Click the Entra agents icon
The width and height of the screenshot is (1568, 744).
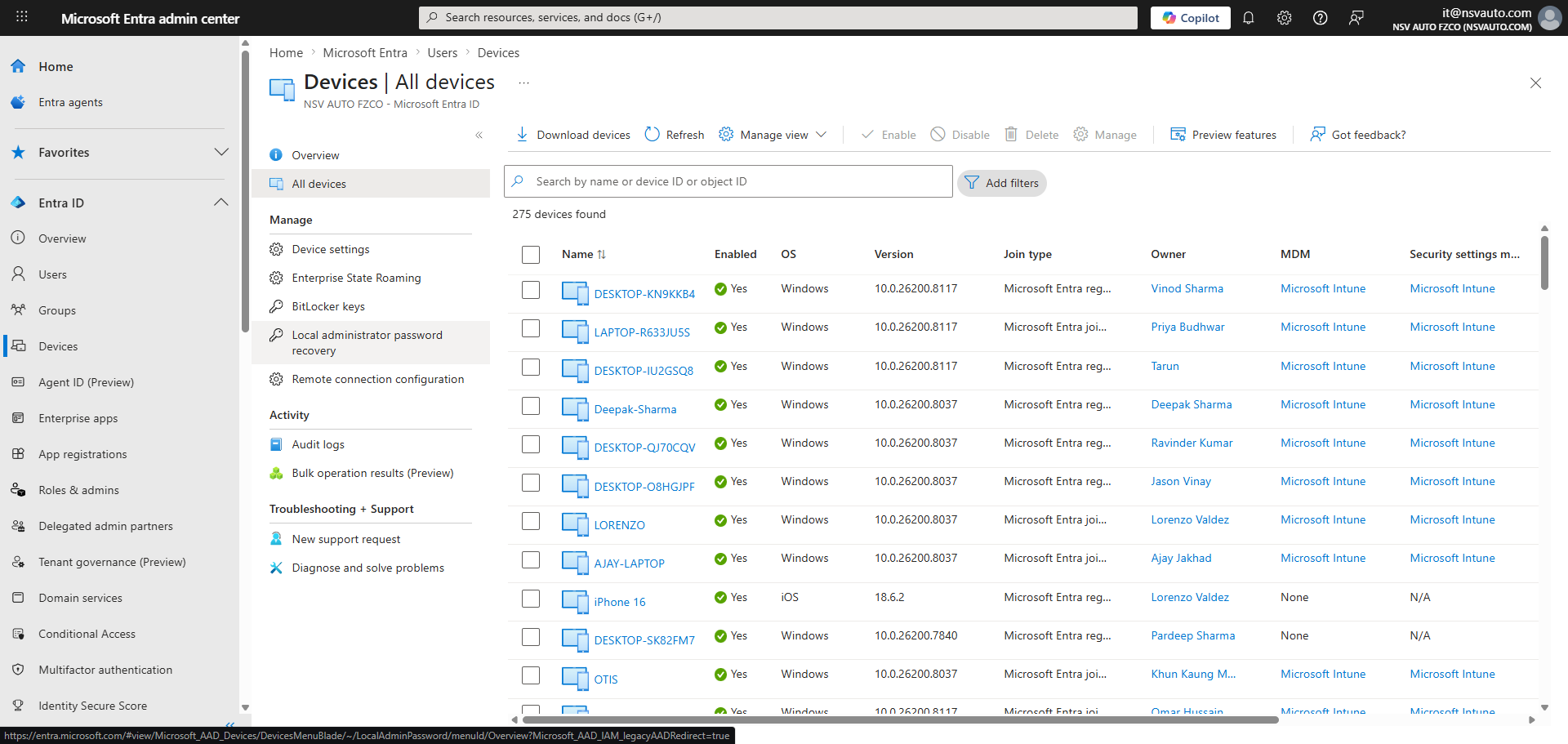(x=18, y=102)
